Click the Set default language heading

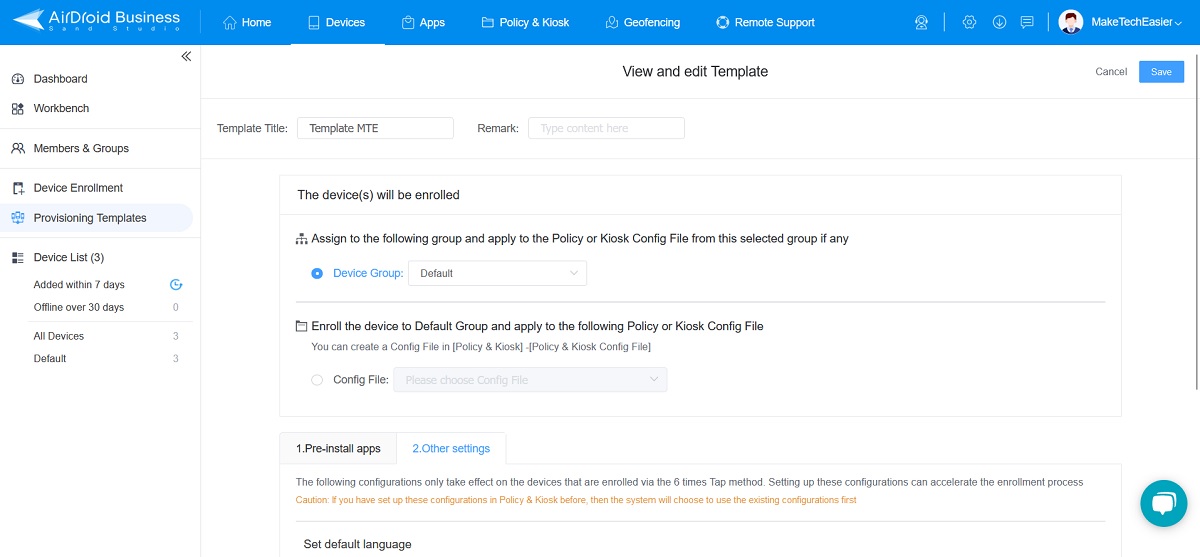click(358, 544)
